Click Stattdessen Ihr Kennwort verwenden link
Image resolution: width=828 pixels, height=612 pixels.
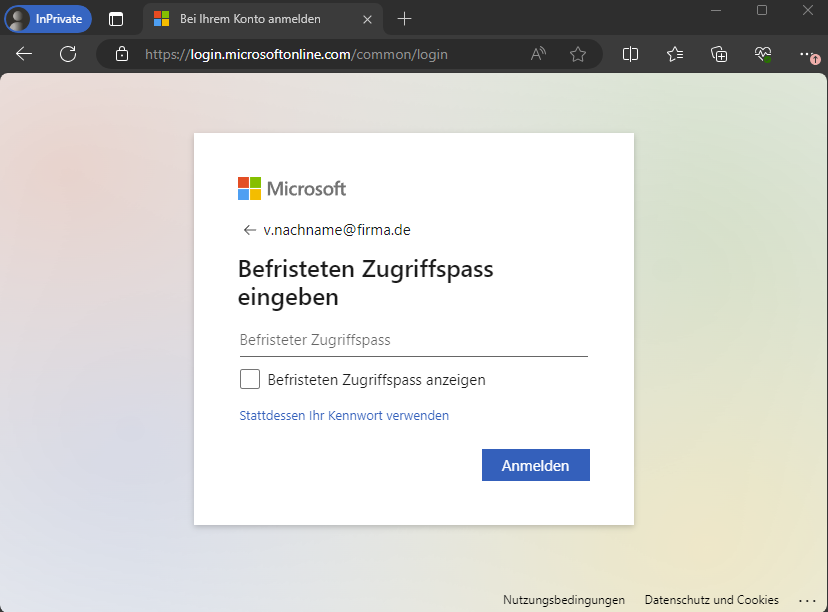click(x=344, y=415)
